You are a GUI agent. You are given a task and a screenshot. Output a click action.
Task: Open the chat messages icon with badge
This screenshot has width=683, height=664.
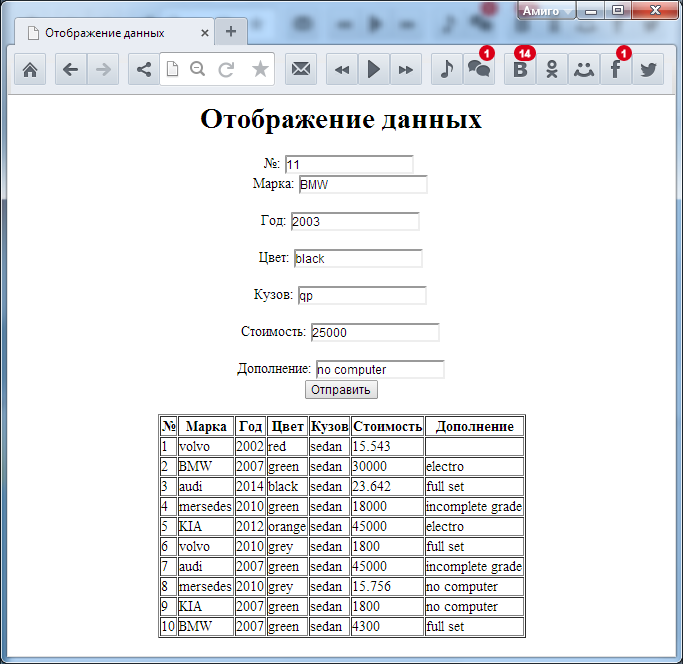(479, 69)
